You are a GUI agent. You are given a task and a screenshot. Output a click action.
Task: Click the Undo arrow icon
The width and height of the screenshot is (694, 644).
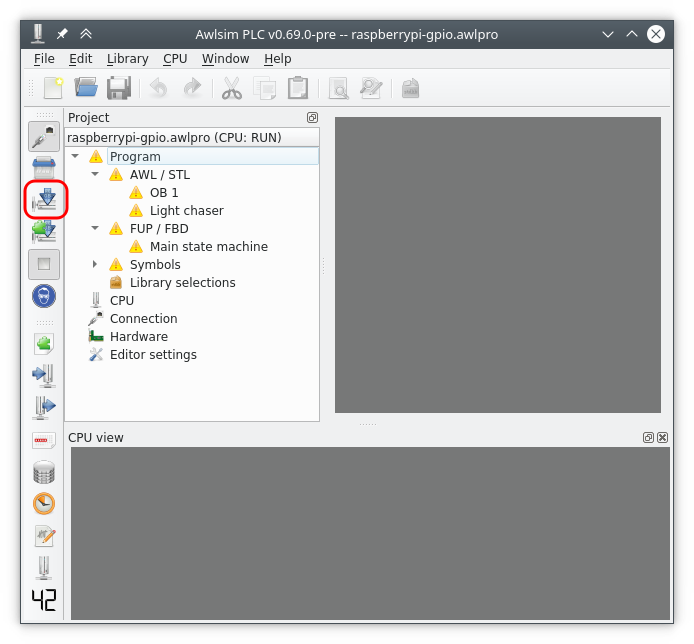158,88
